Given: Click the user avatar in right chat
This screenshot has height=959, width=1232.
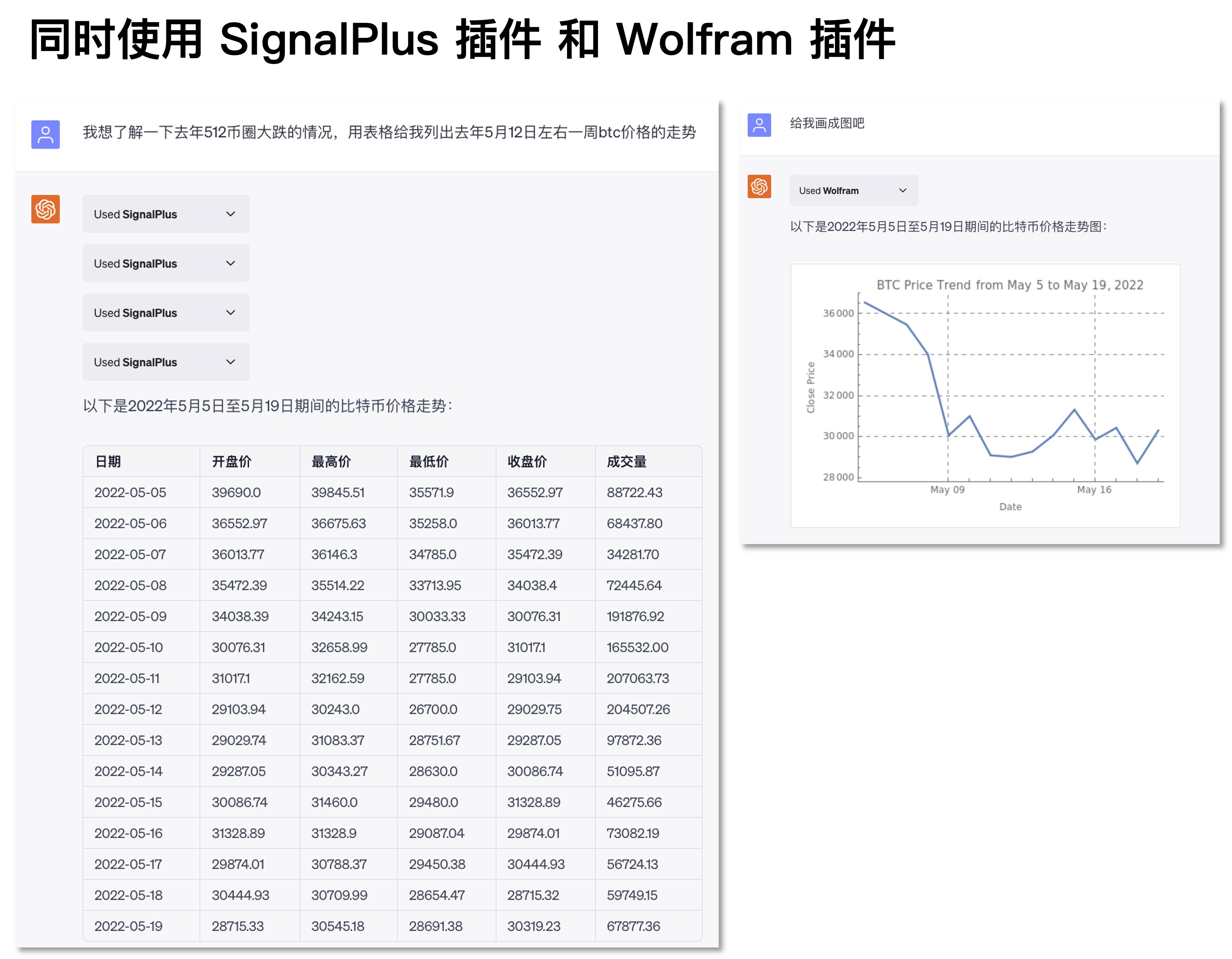Looking at the screenshot, I should click(759, 125).
